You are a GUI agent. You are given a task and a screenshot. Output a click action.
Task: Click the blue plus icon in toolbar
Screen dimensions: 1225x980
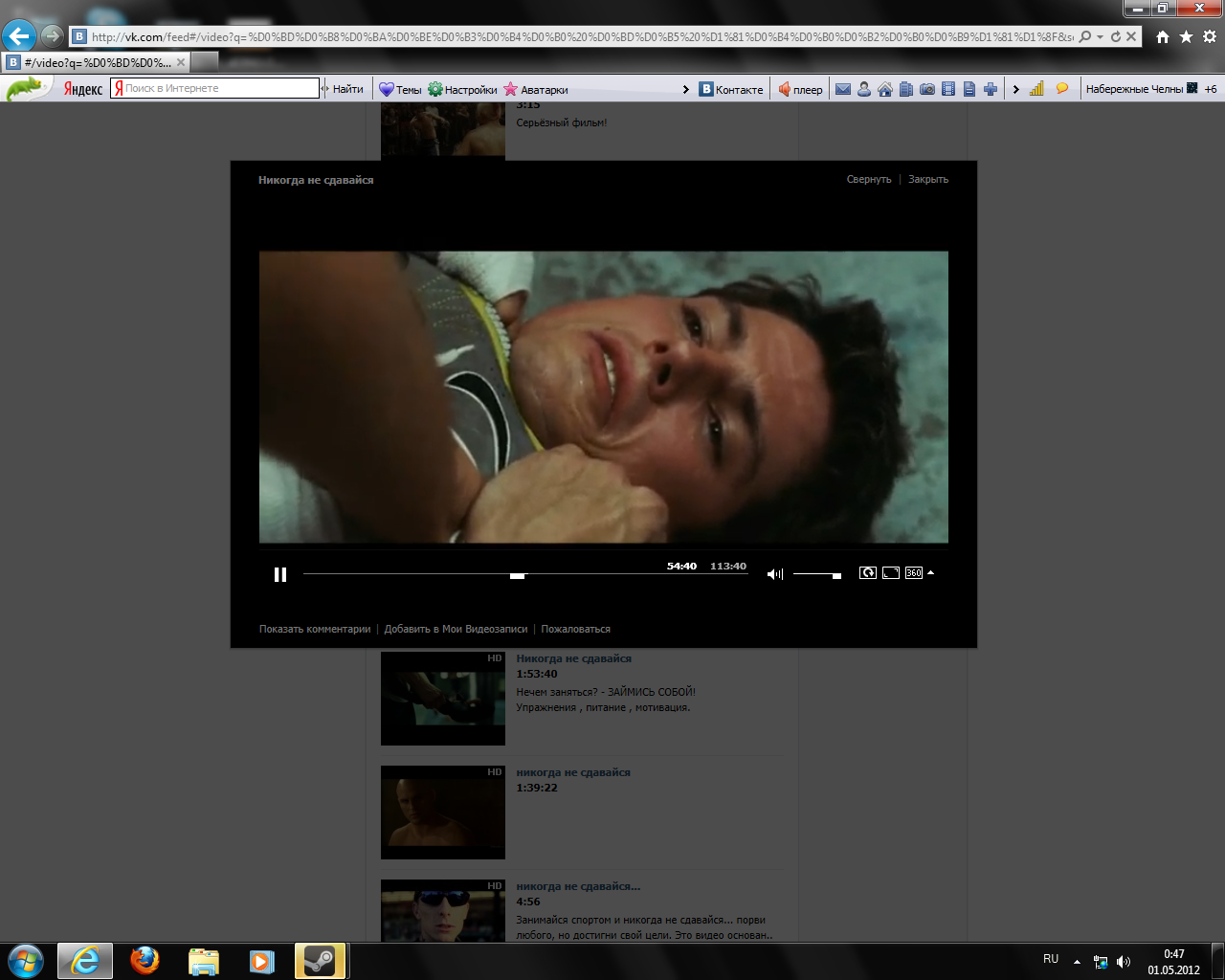pyautogui.click(x=991, y=89)
